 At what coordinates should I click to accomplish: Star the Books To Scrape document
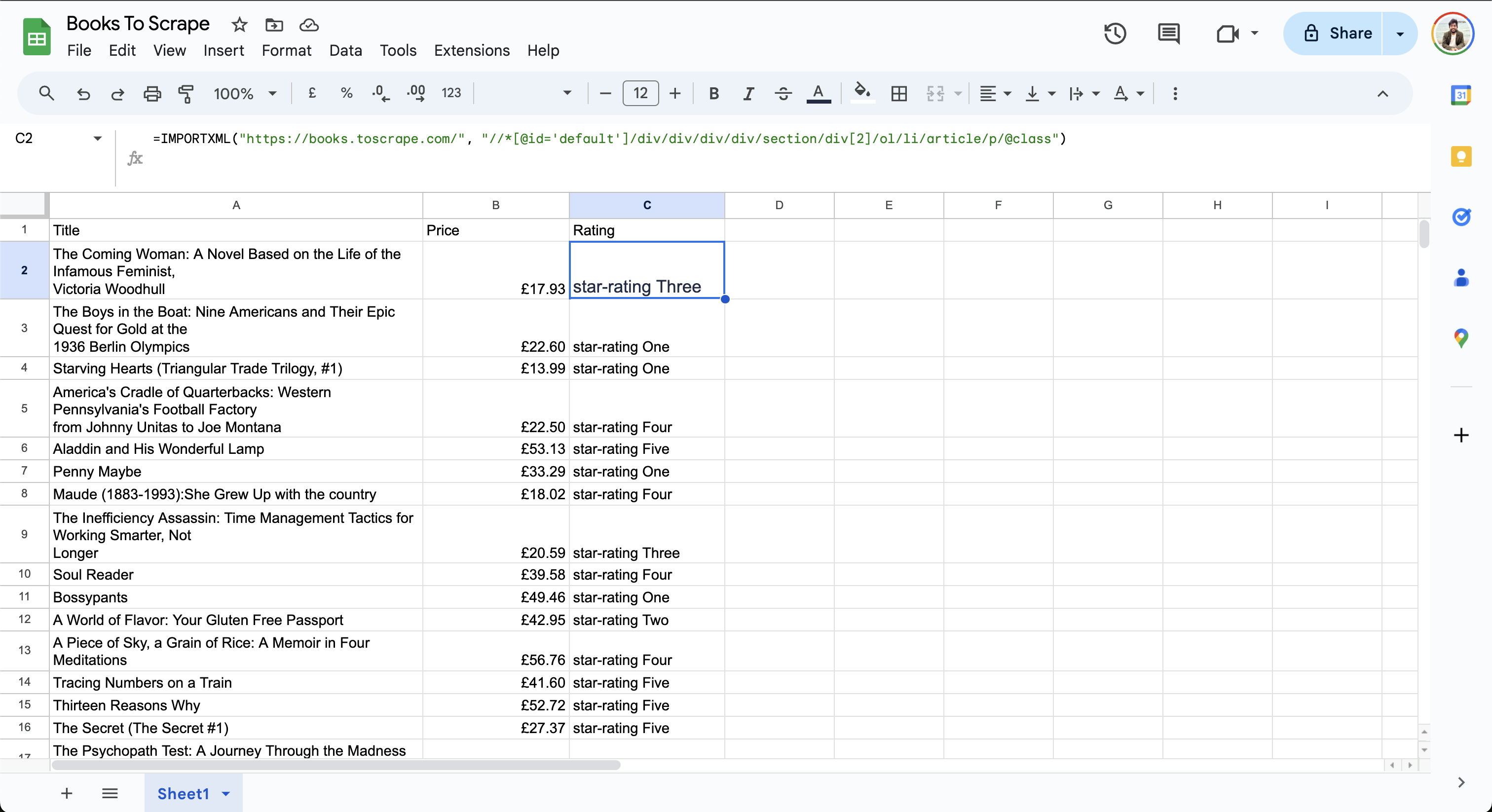pyautogui.click(x=239, y=25)
